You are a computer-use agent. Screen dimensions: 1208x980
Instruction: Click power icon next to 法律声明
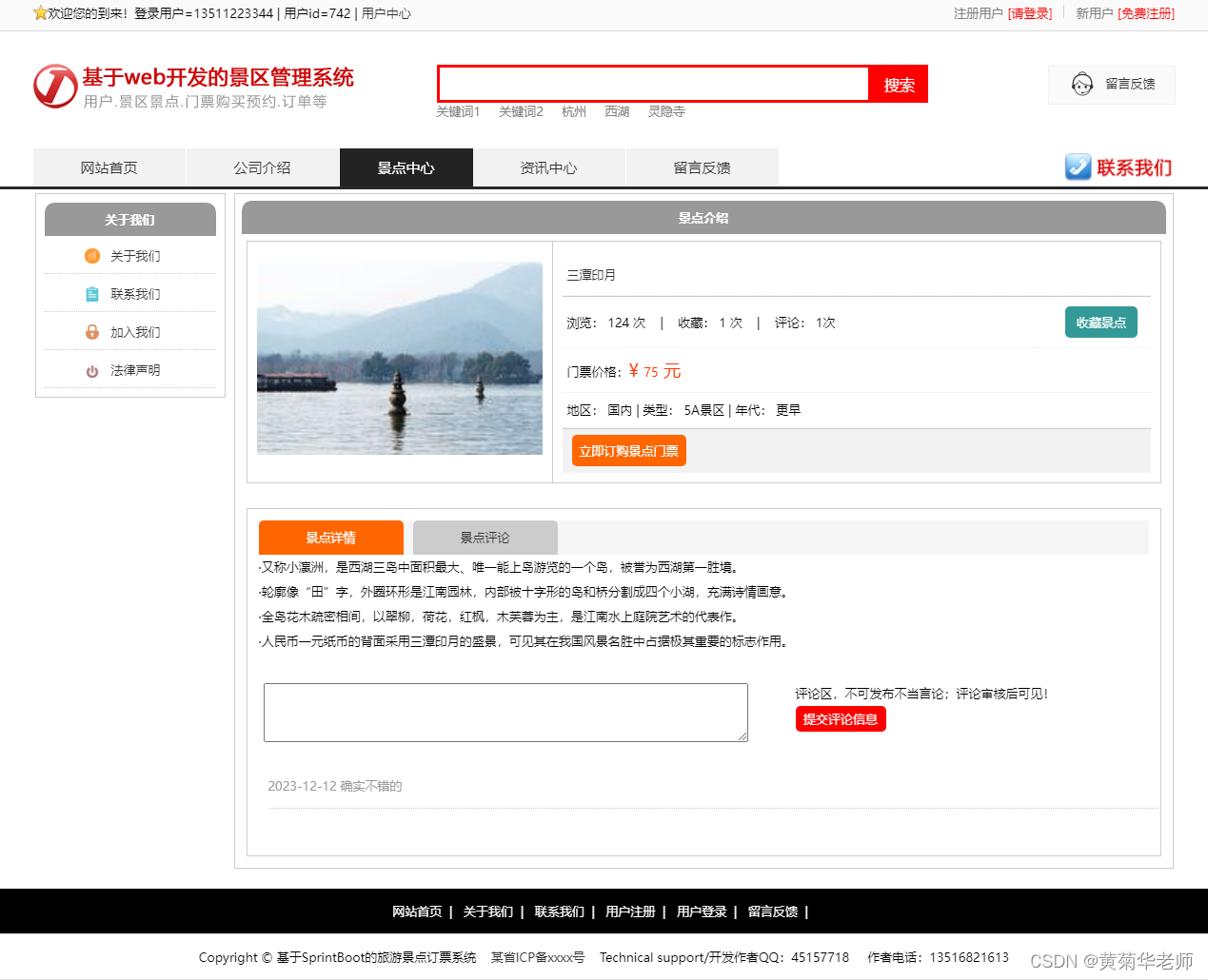click(92, 371)
